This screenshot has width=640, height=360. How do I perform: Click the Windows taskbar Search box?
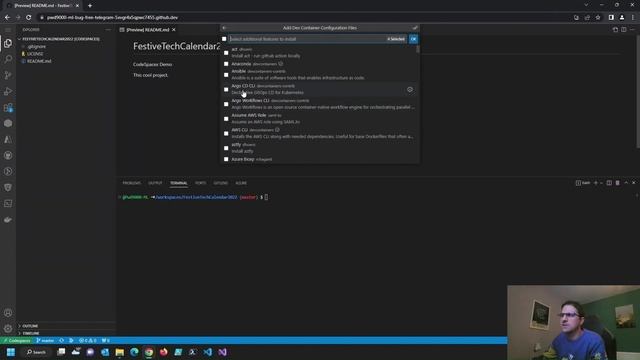coord(36,352)
